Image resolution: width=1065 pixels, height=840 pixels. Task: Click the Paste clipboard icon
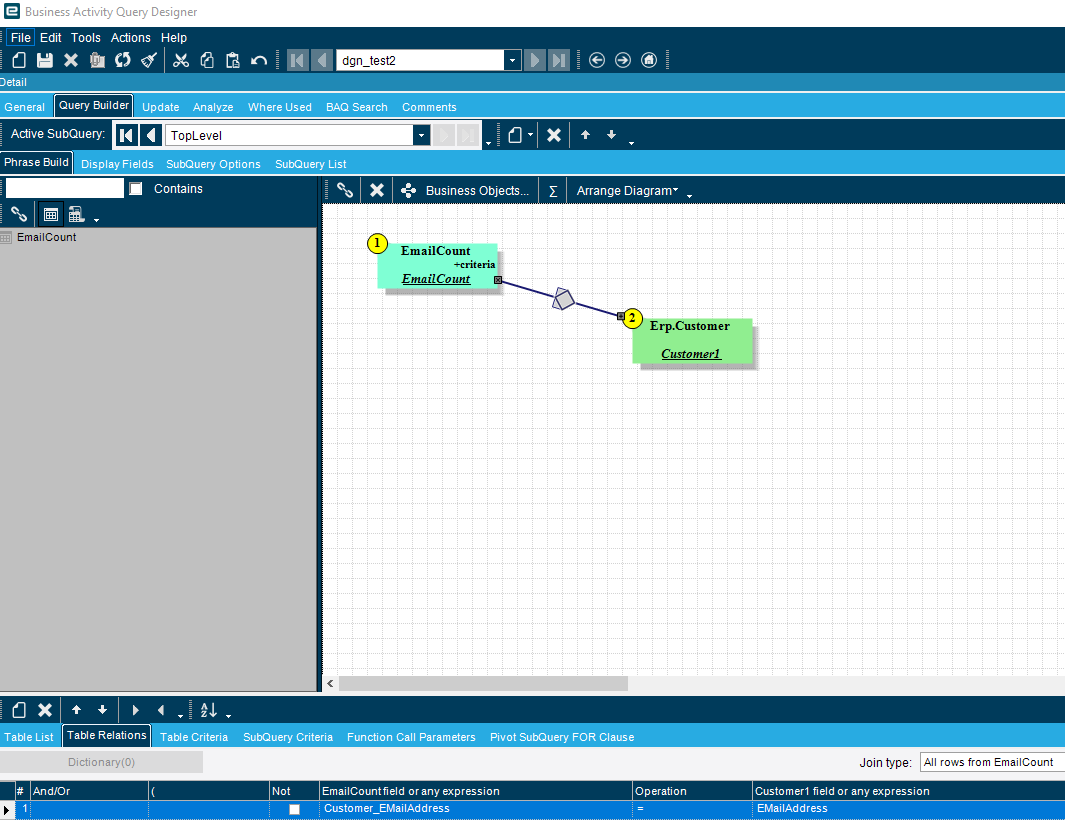click(233, 60)
